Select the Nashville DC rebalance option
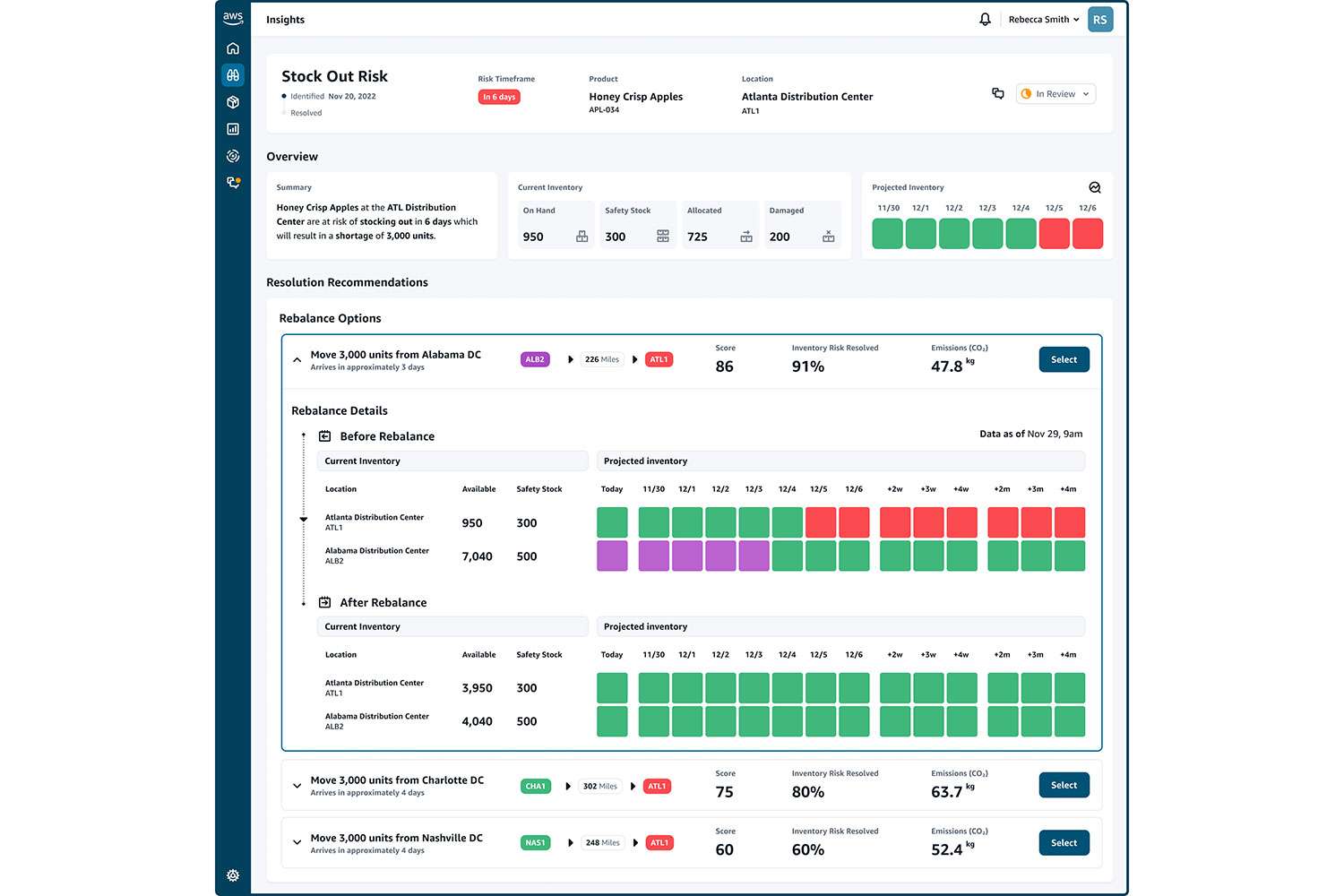 (x=1064, y=842)
